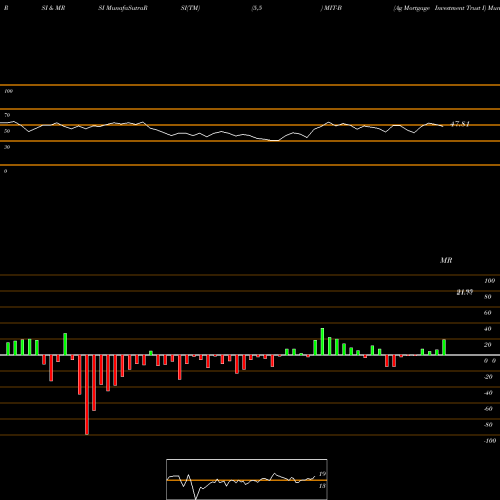This screenshot has width=500, height=500.
Task: Click the tallest red histogram bar
Action: [x=87, y=395]
